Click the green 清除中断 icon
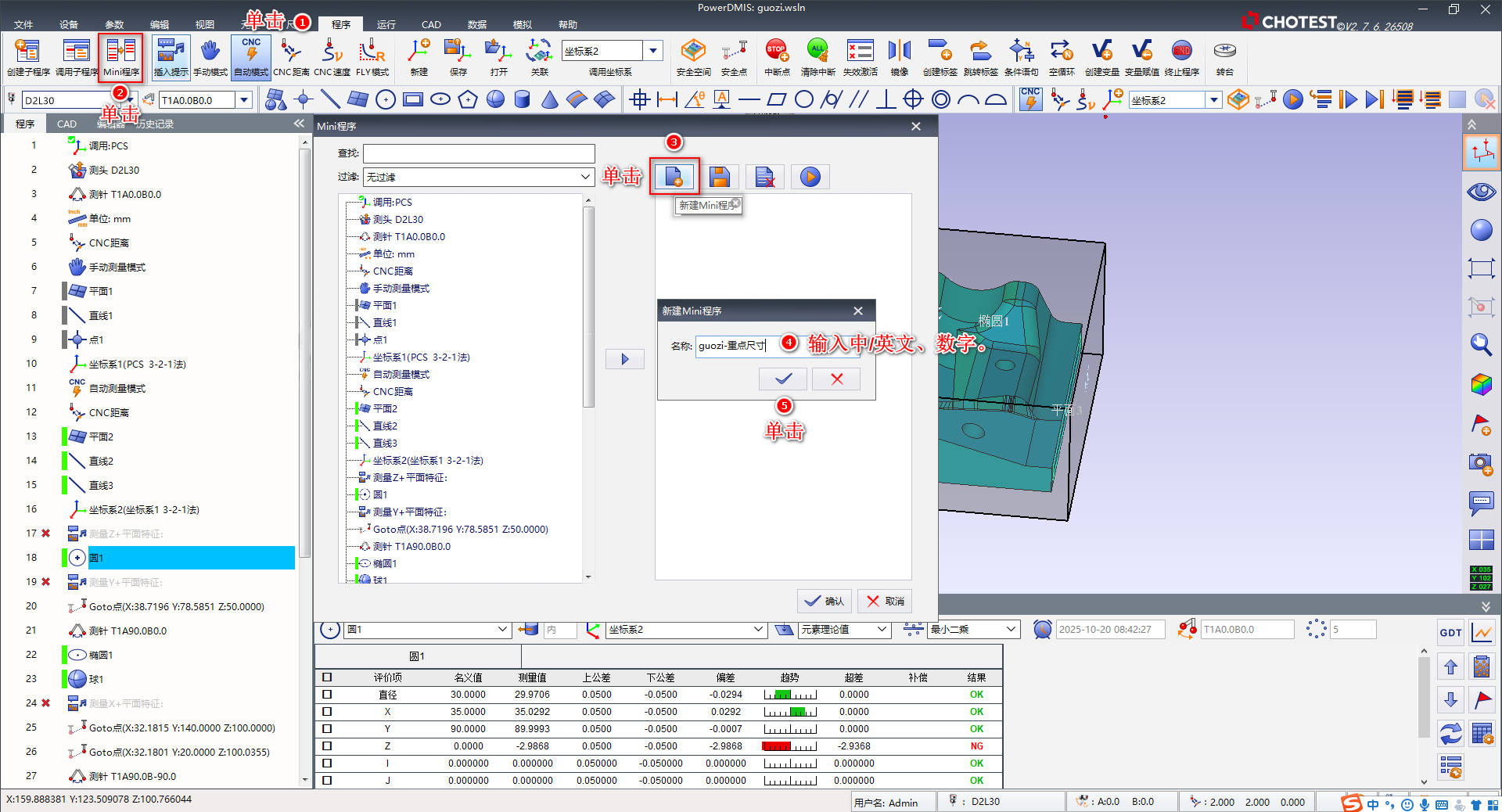 (x=817, y=57)
